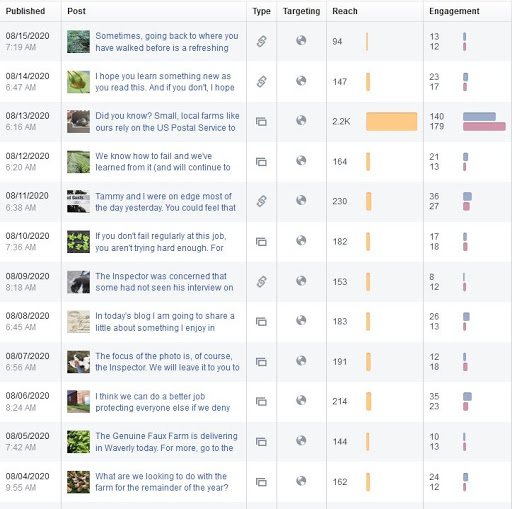Click globe targeting icon for 08/12/2020 post
The height and width of the screenshot is (509, 512).
(x=301, y=161)
